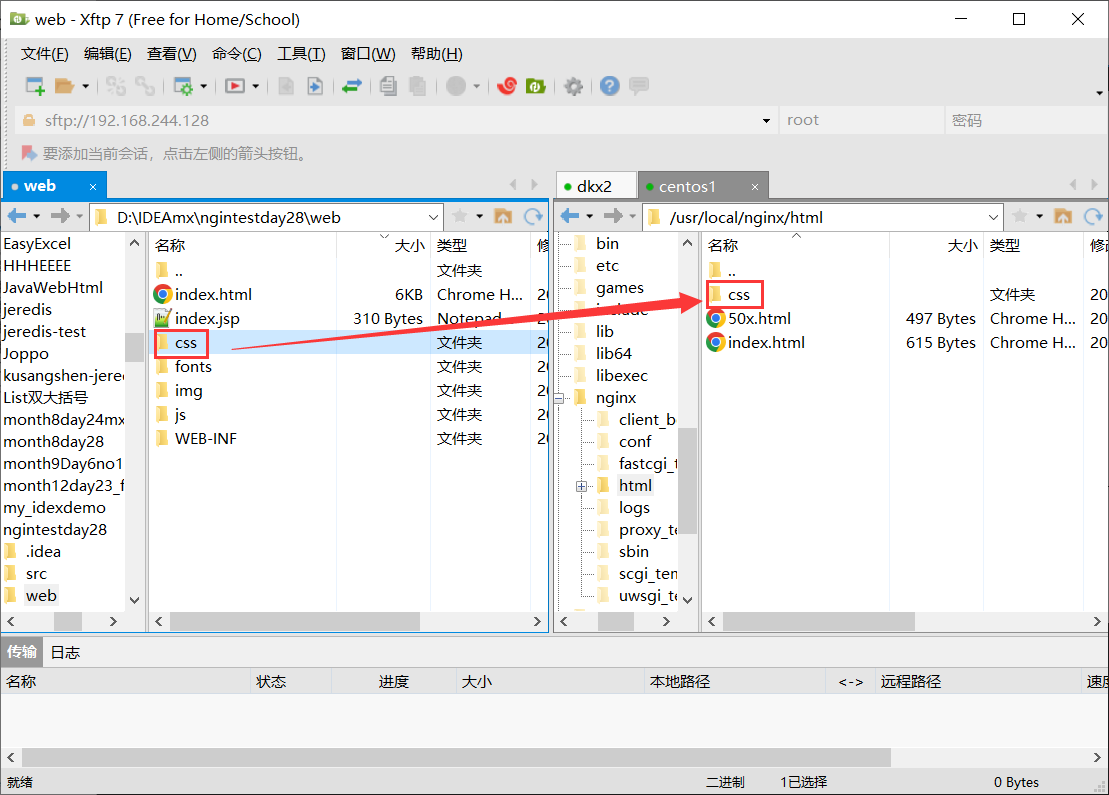
Task: Select the remote css folder
Action: click(x=738, y=295)
